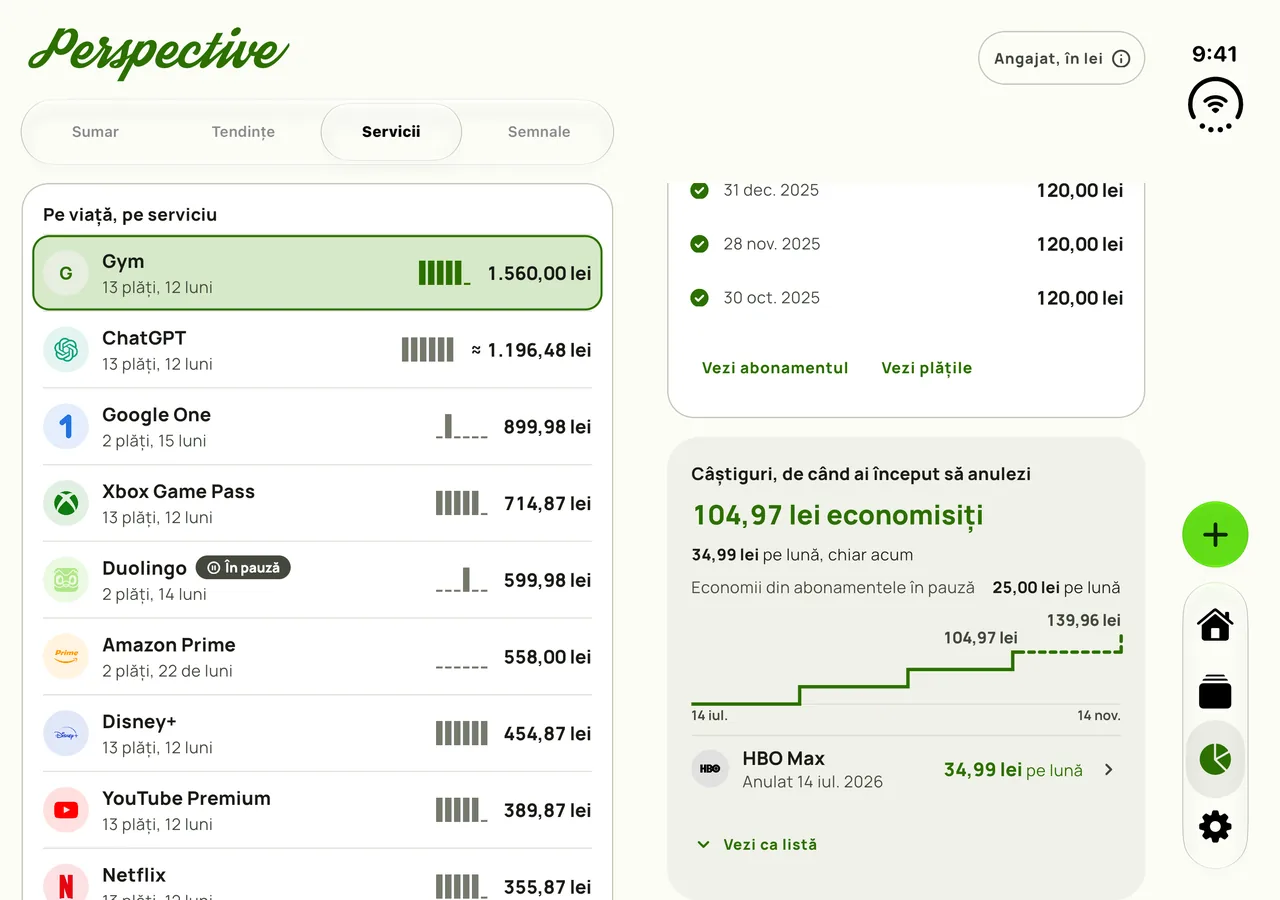Viewport: 1280px width, 900px height.
Task: Click the checkmark for 28 nov. 2025 payment
Action: 700,244
